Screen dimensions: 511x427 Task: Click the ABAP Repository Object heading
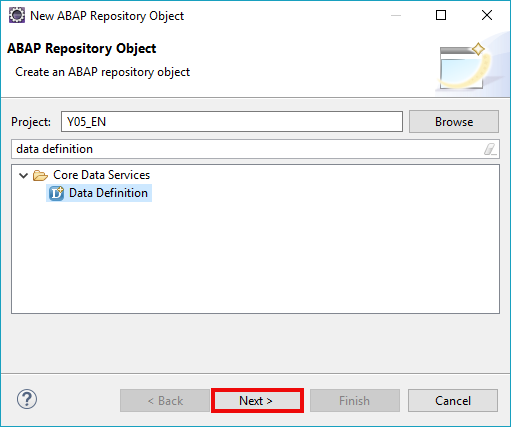(x=82, y=49)
